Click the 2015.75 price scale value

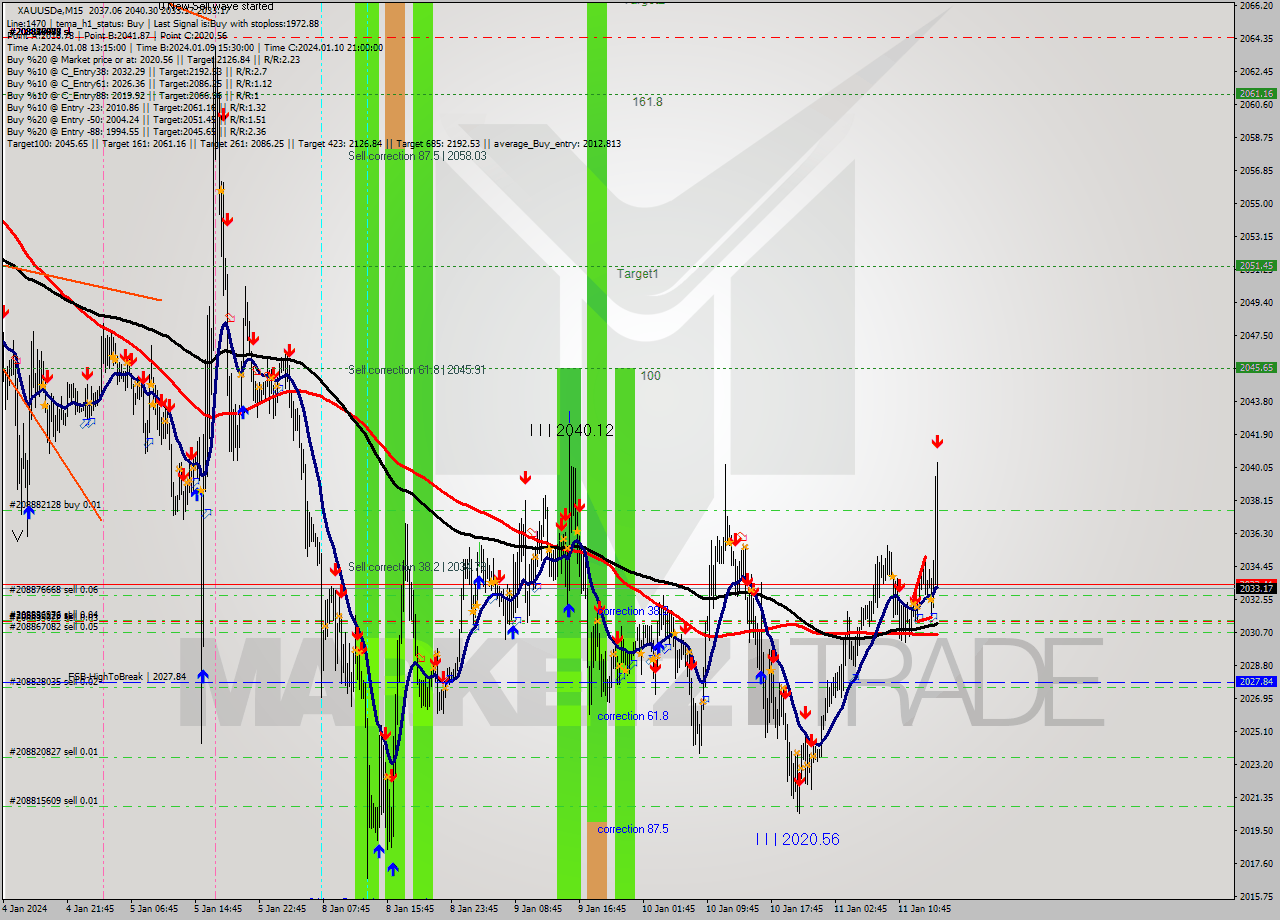click(x=1255, y=896)
